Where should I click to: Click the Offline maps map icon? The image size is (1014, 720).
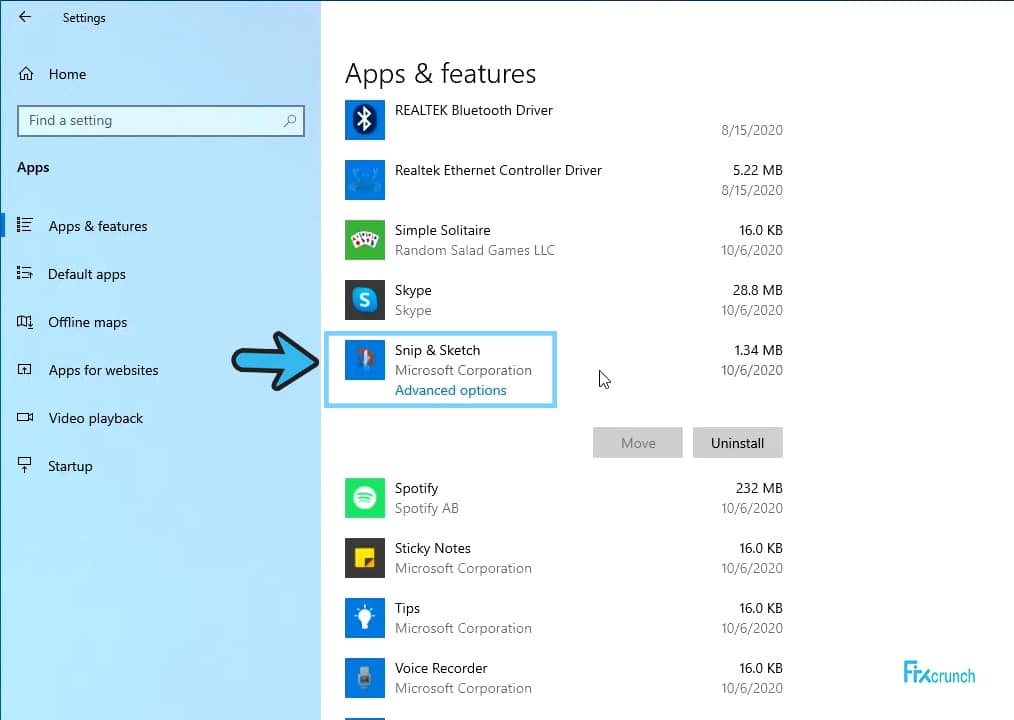(x=25, y=322)
